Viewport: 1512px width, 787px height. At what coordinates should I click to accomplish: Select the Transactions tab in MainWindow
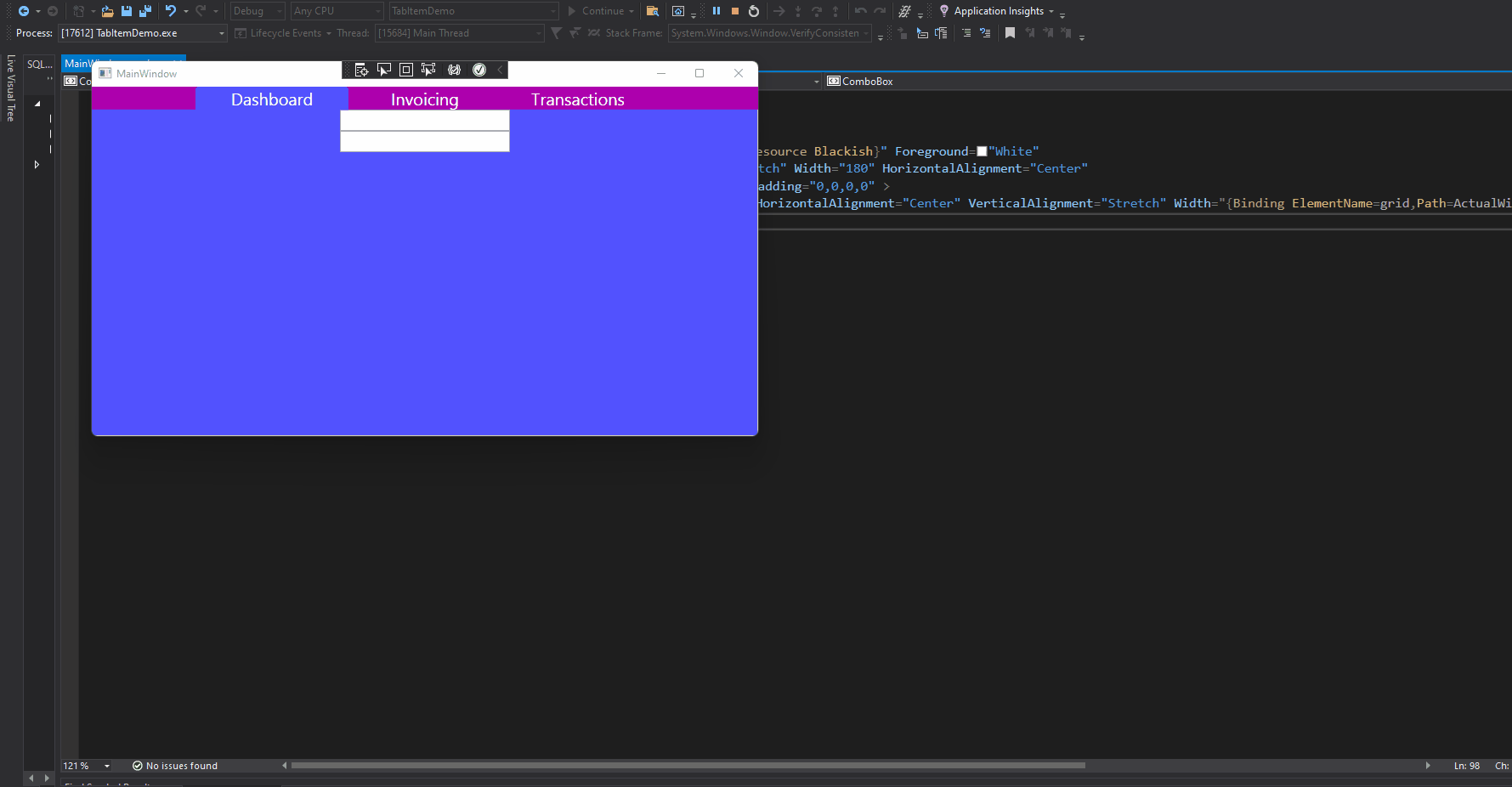coord(578,99)
